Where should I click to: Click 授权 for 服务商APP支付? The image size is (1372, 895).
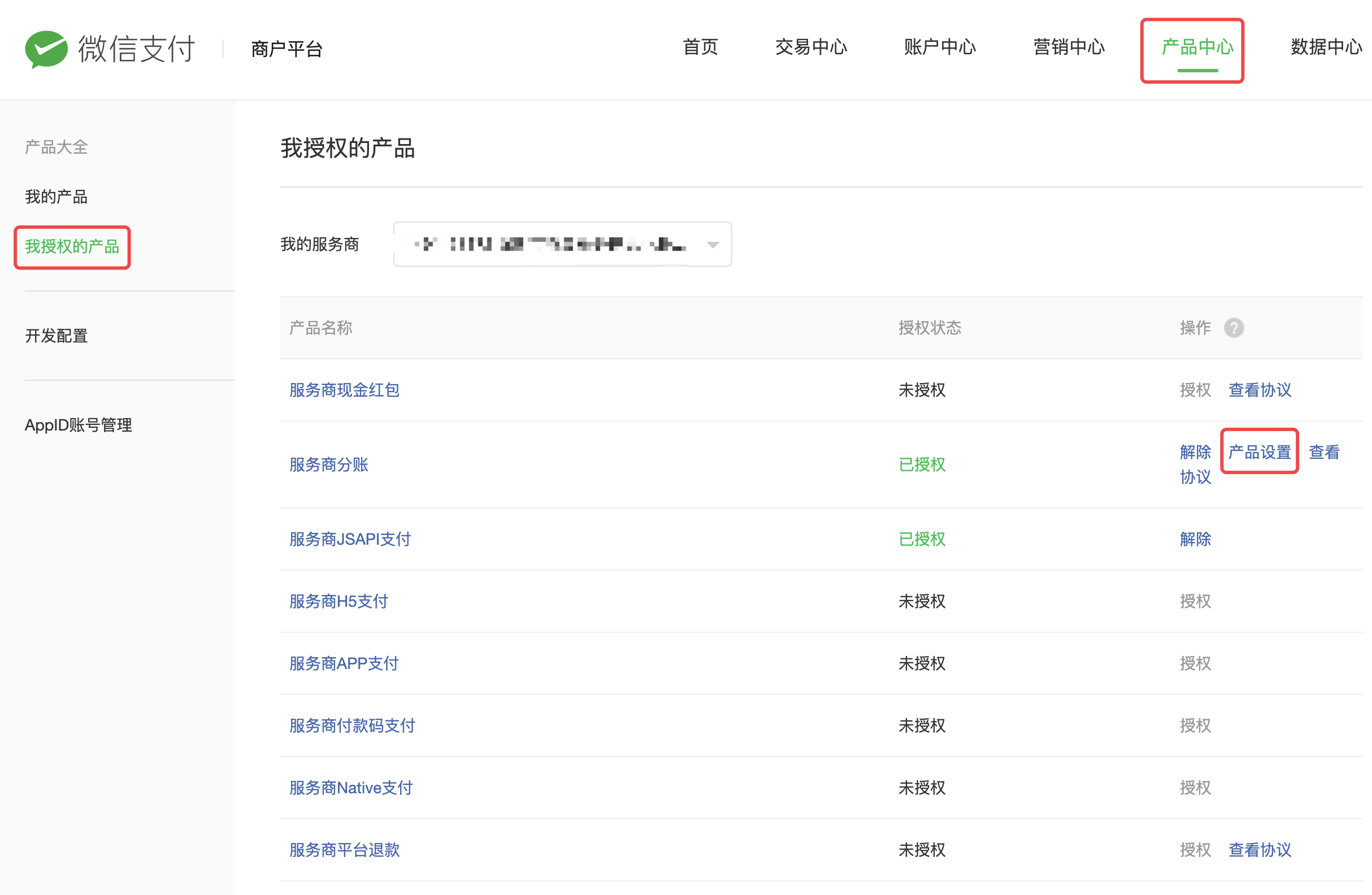pos(1195,664)
